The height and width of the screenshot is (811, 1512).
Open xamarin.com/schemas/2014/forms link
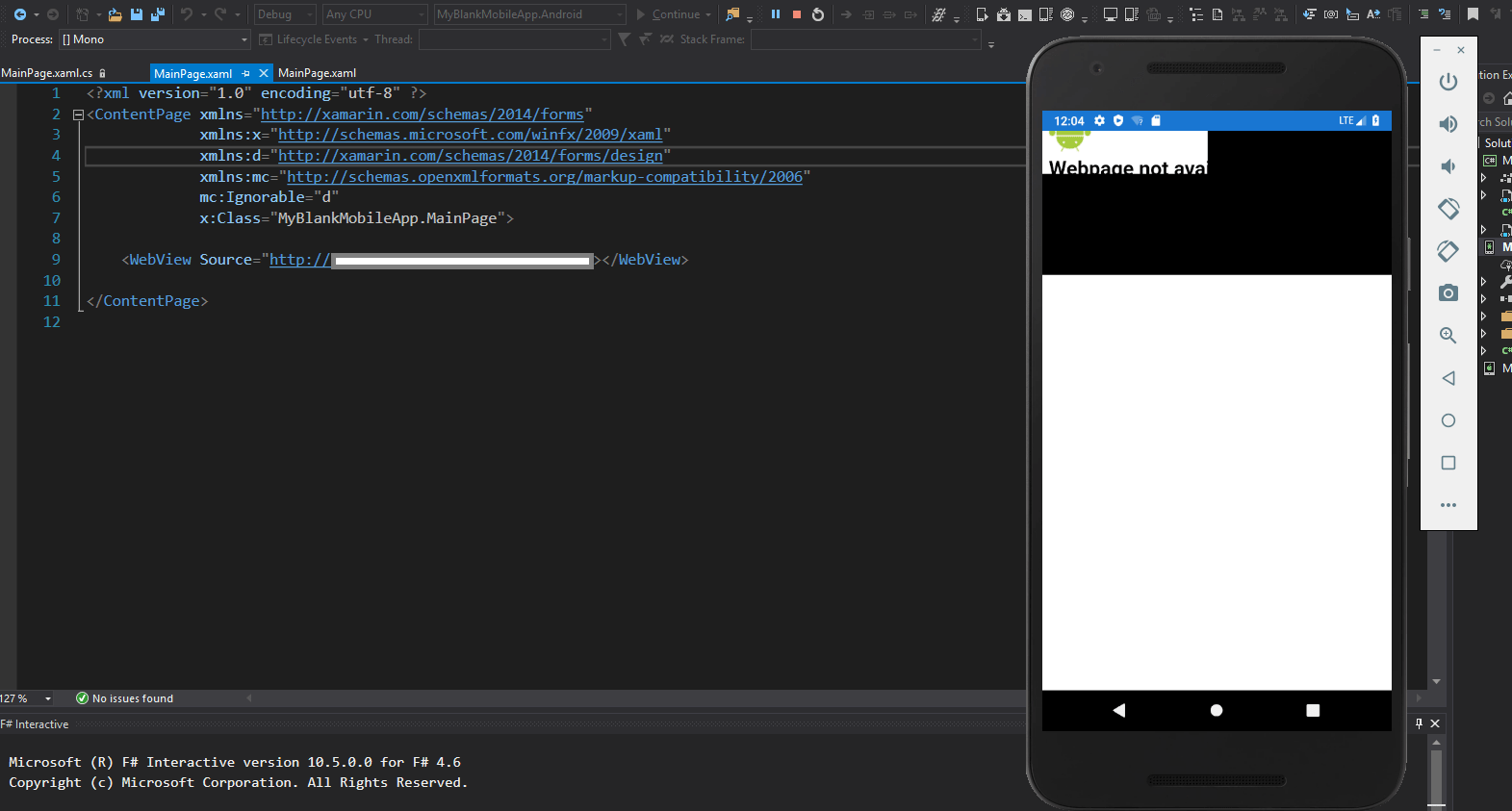click(423, 114)
